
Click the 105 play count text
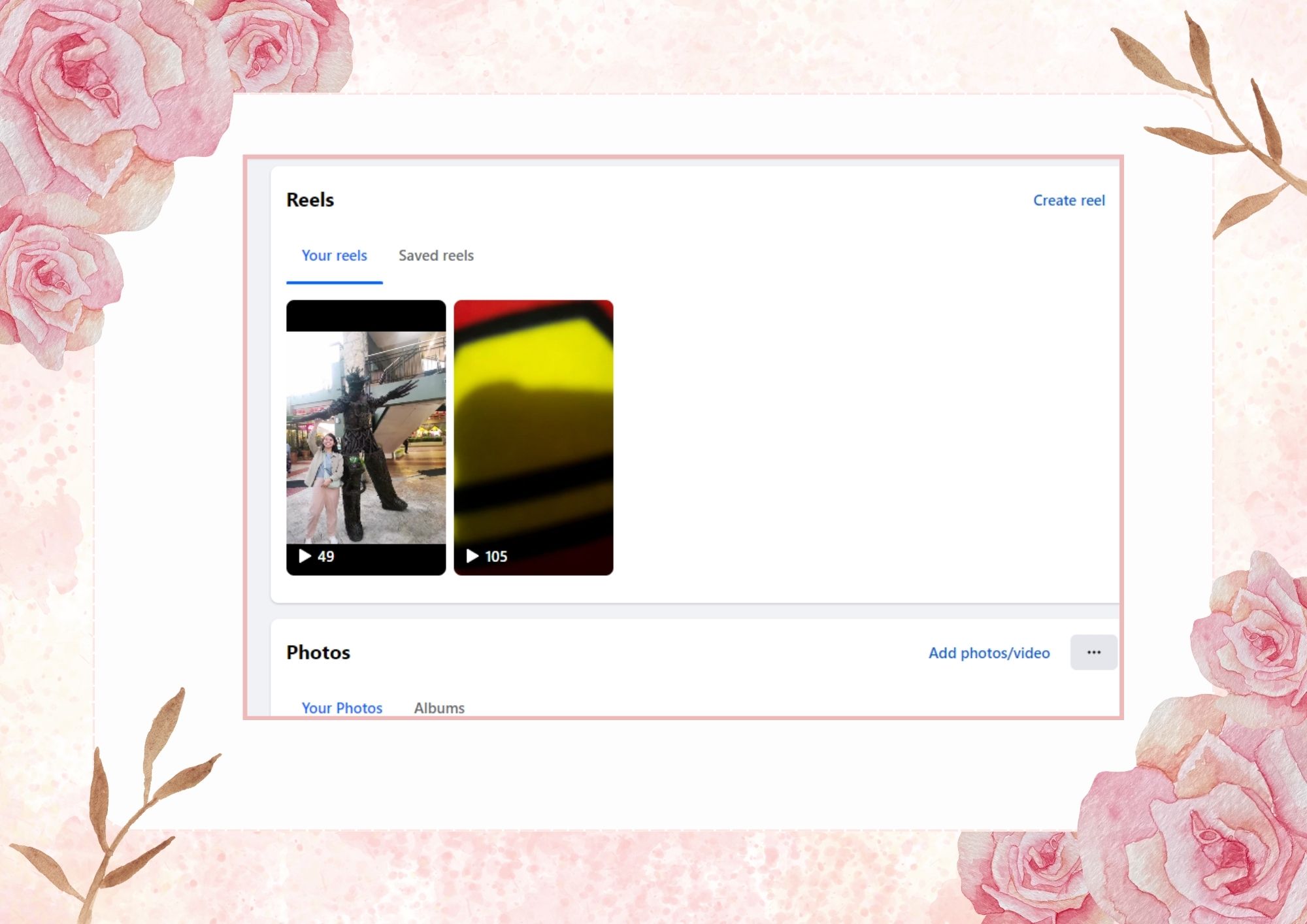496,557
